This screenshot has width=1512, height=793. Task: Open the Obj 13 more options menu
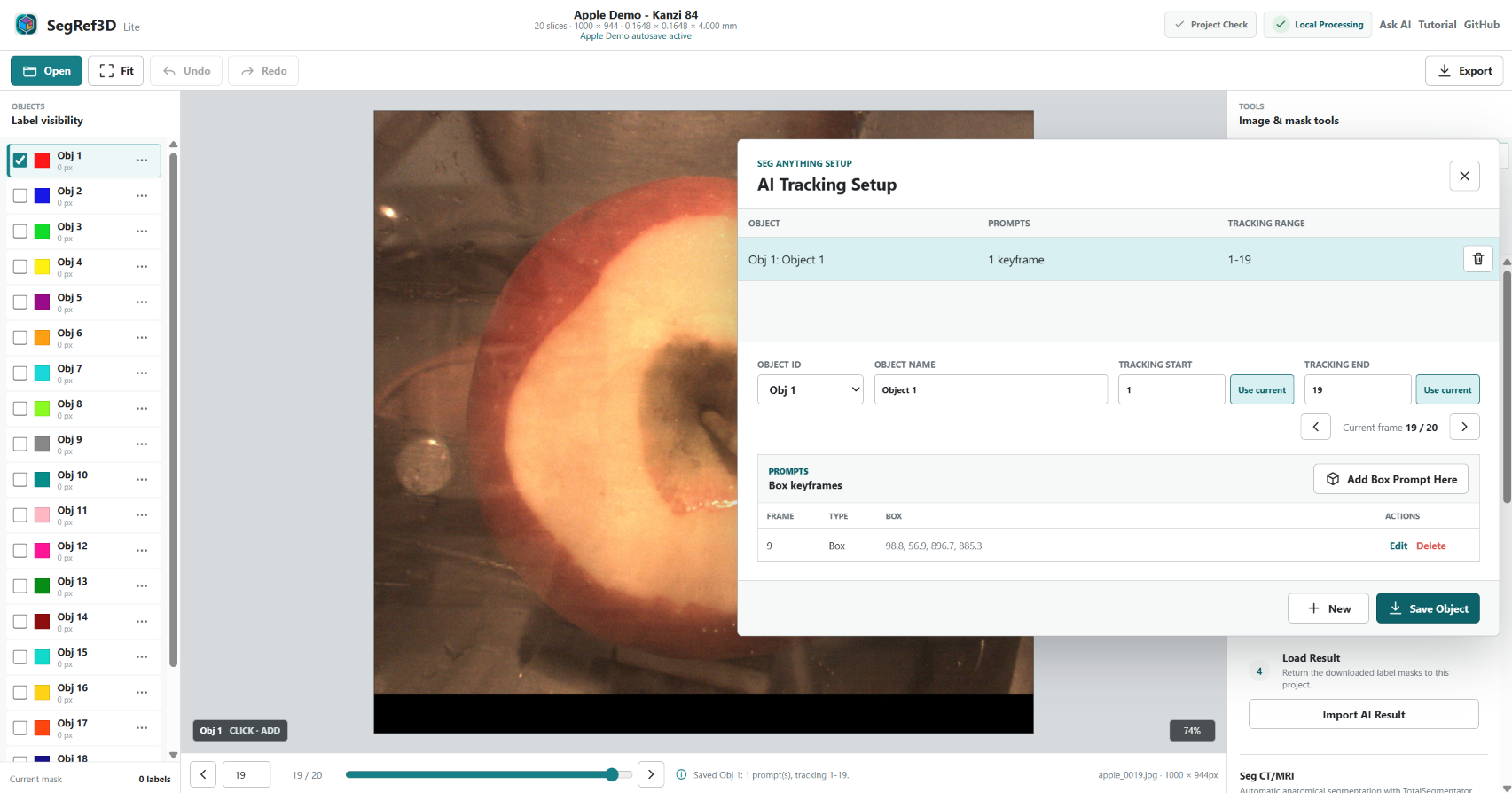coord(142,586)
